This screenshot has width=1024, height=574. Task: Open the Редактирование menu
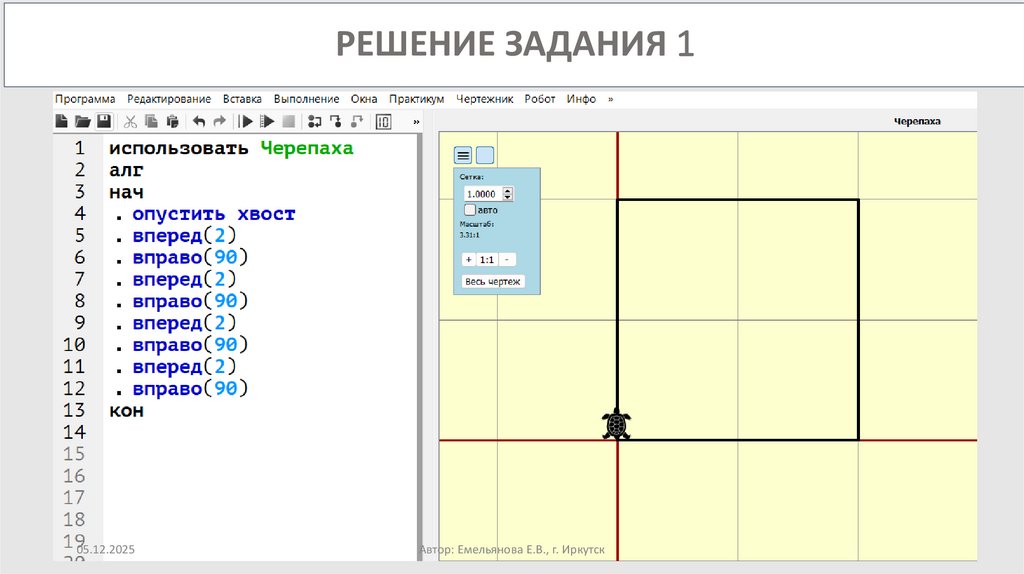[169, 99]
